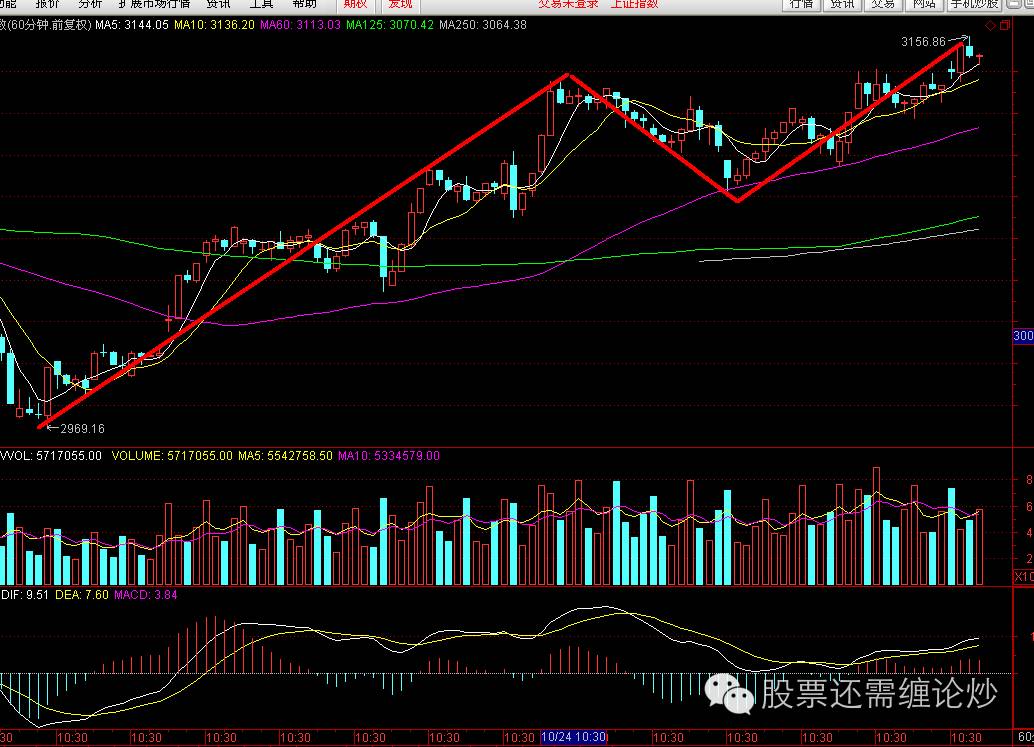Click the 3156.86 high price label
This screenshot has width=1034, height=747.
[x=923, y=42]
